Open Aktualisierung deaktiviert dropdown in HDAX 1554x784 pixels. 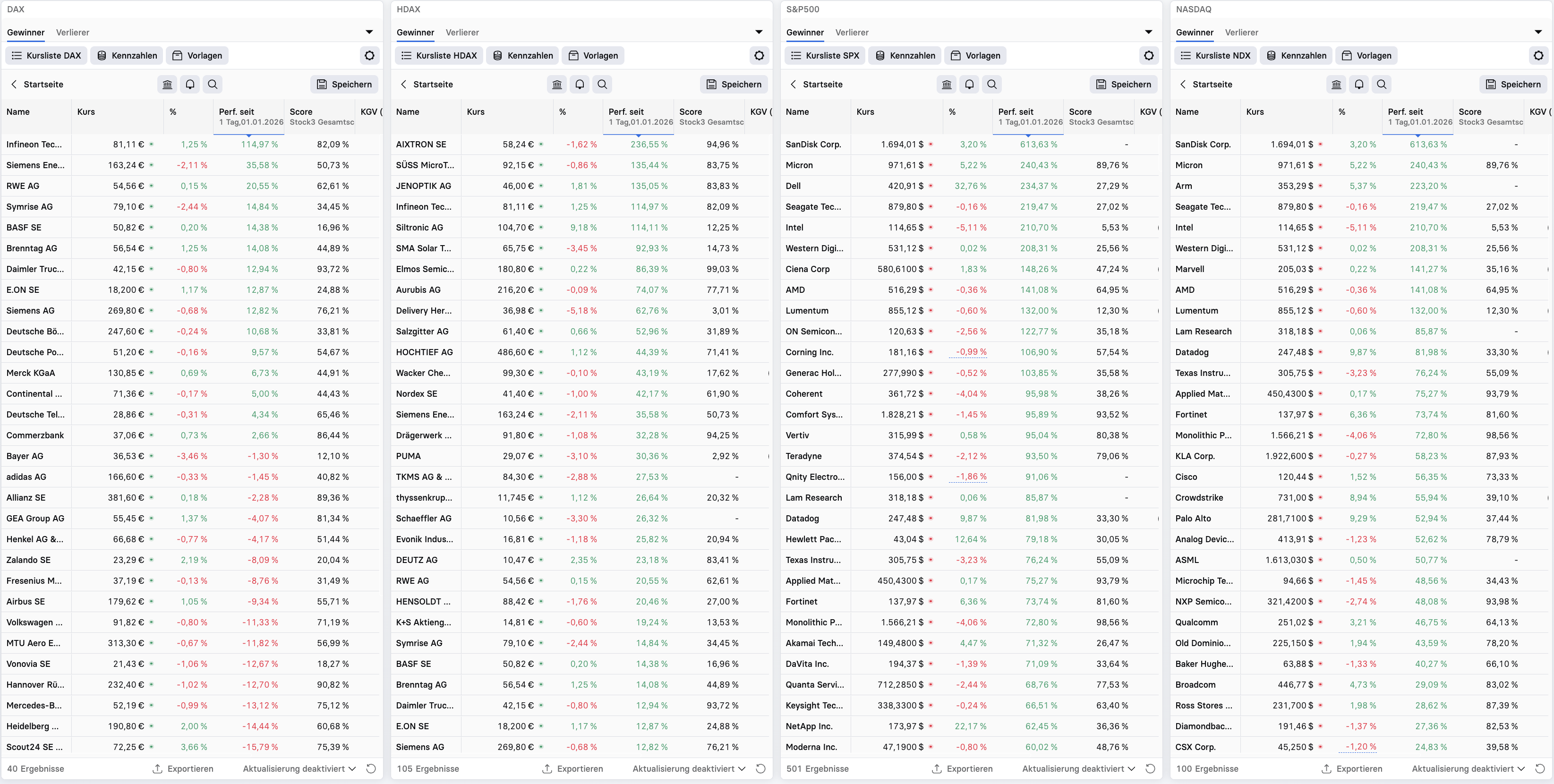point(689,768)
